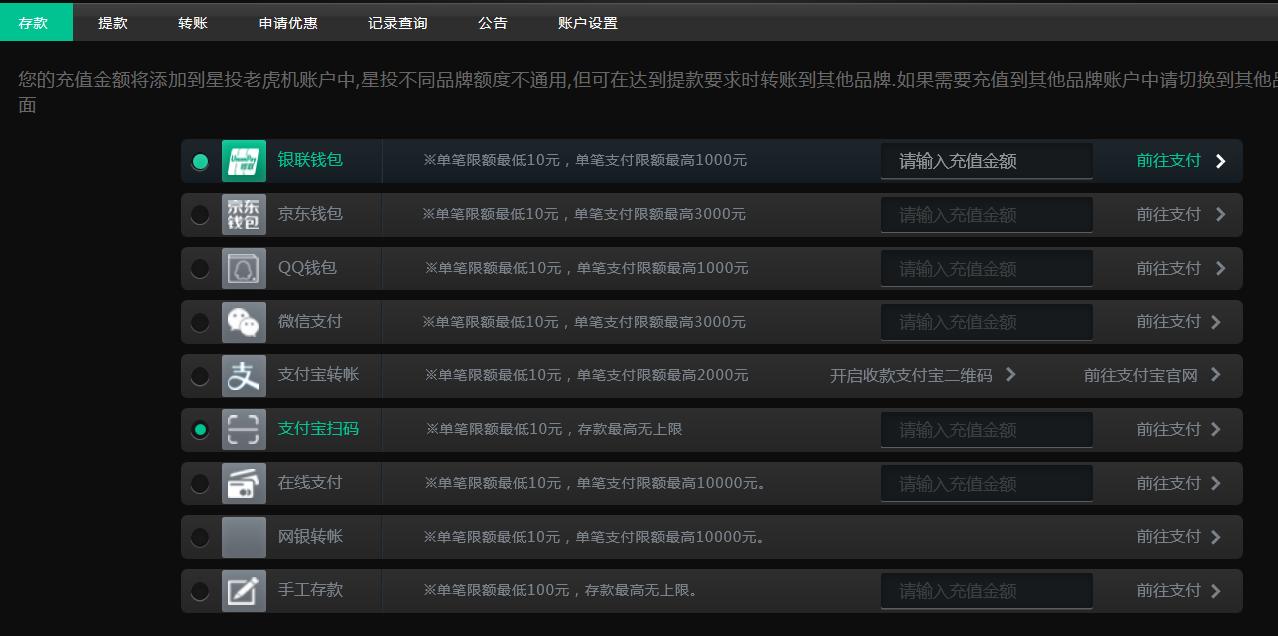Screen dimensions: 1278x636
Task: Select the 网银转帐 radio button
Action: click(200, 536)
